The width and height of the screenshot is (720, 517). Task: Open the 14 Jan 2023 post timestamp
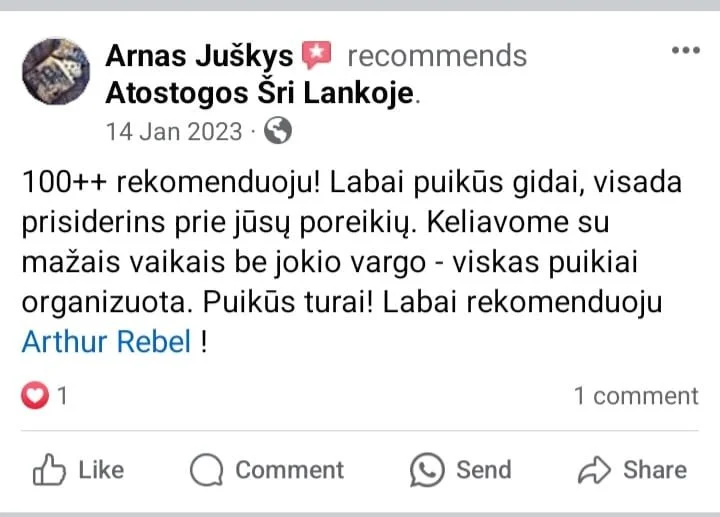click(174, 132)
